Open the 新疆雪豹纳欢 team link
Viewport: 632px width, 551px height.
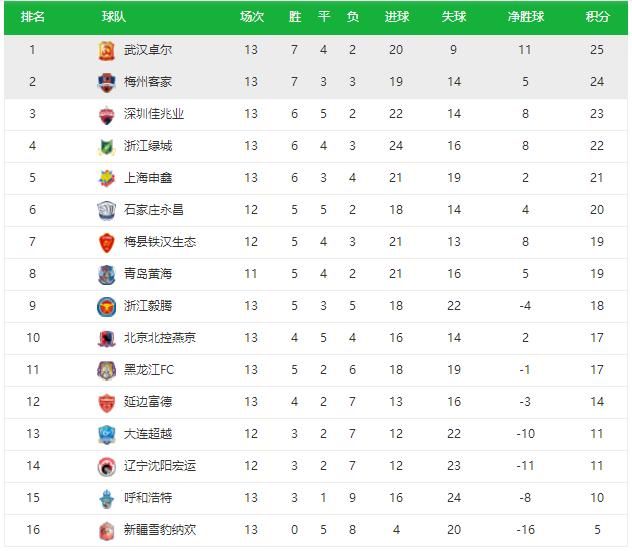(x=160, y=530)
